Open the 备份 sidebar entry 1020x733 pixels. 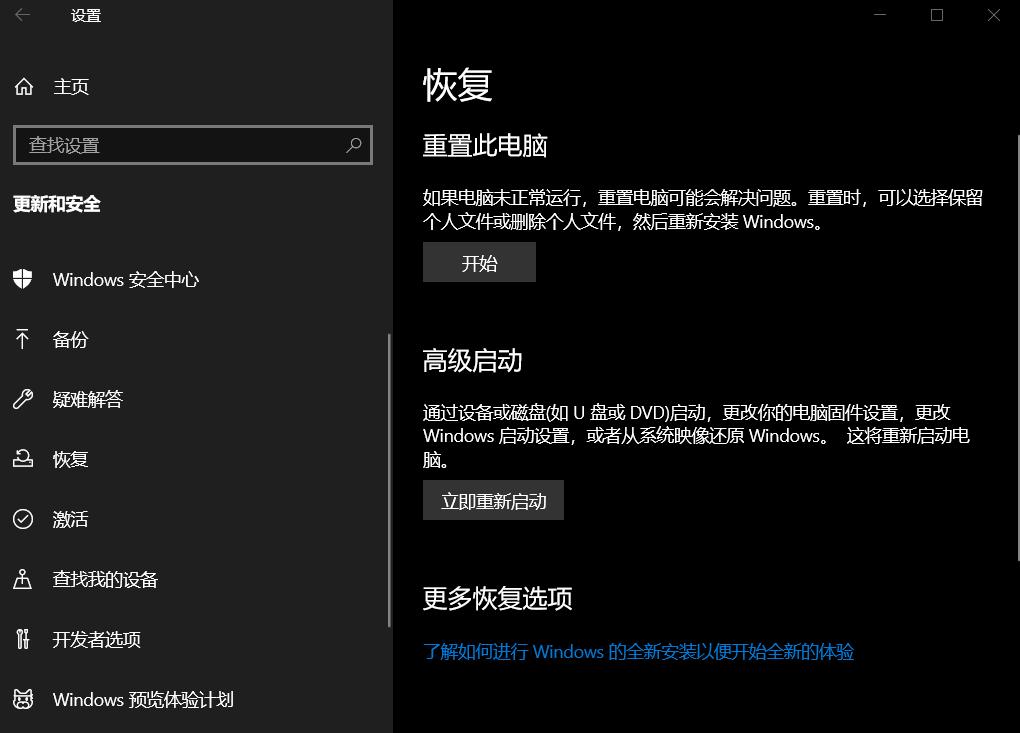[70, 339]
